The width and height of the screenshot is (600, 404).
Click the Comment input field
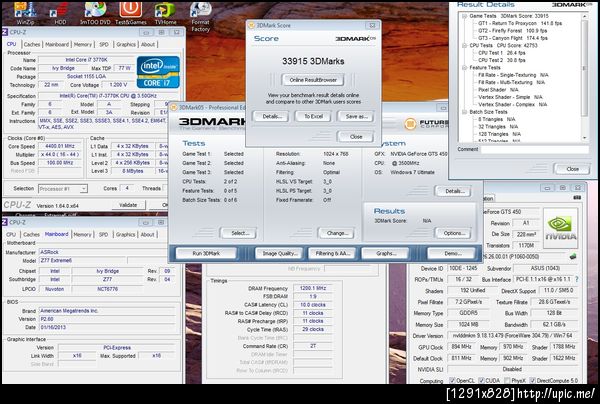pyautogui.click(x=535, y=149)
